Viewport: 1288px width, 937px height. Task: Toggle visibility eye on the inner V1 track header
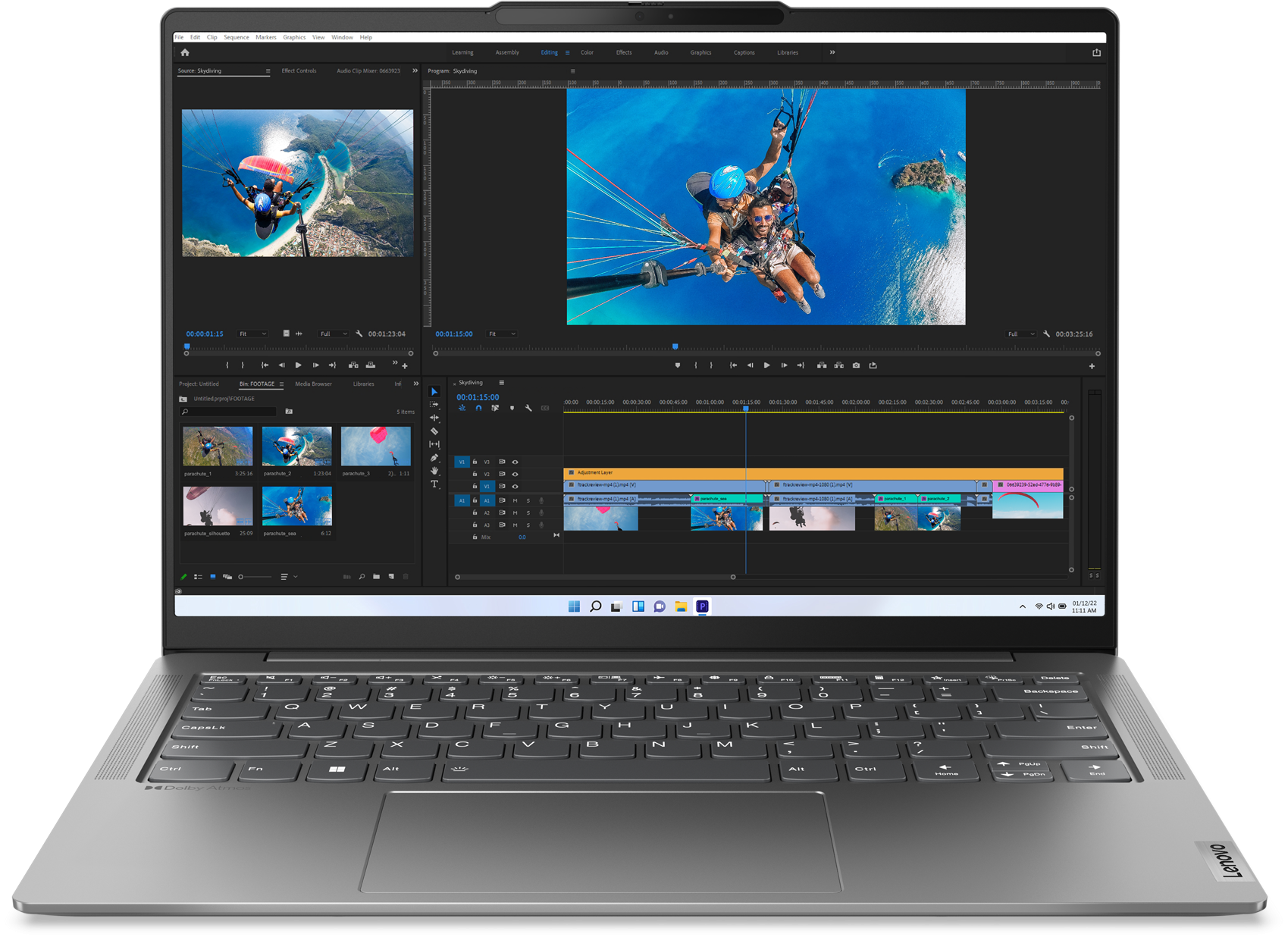[x=516, y=486]
